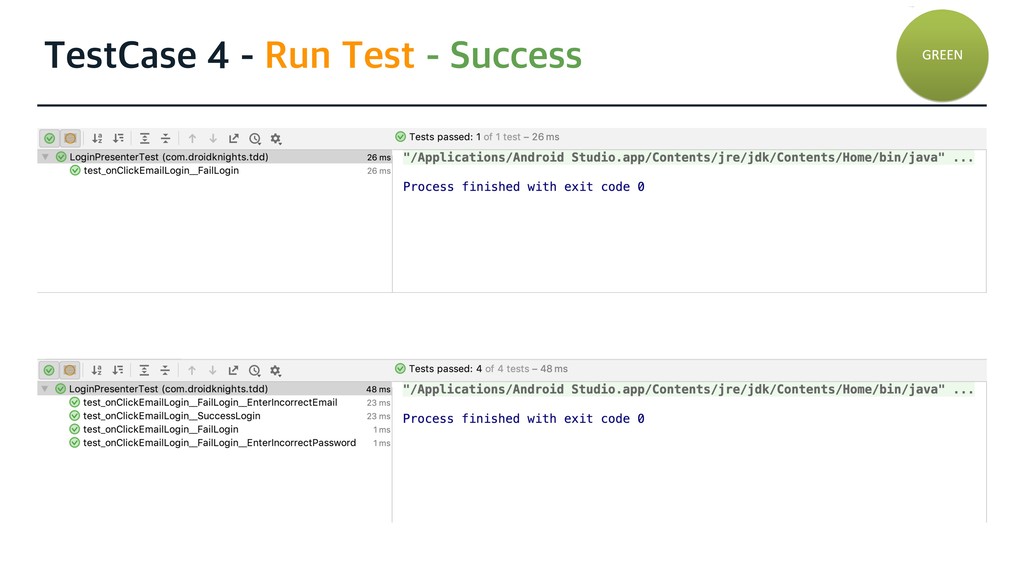Click expand all icon in upper test toolbar
The width and height of the screenshot is (1024, 576).
pyautogui.click(x=145, y=138)
